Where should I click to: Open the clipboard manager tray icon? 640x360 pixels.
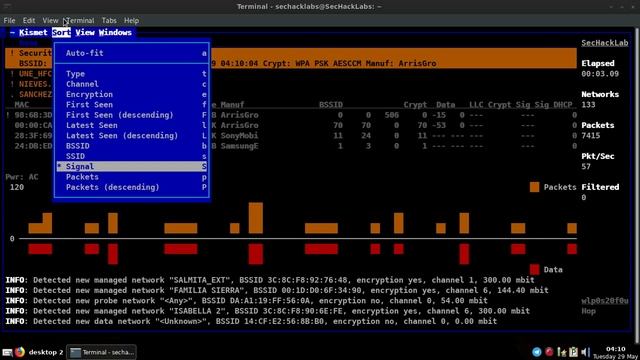[573, 352]
